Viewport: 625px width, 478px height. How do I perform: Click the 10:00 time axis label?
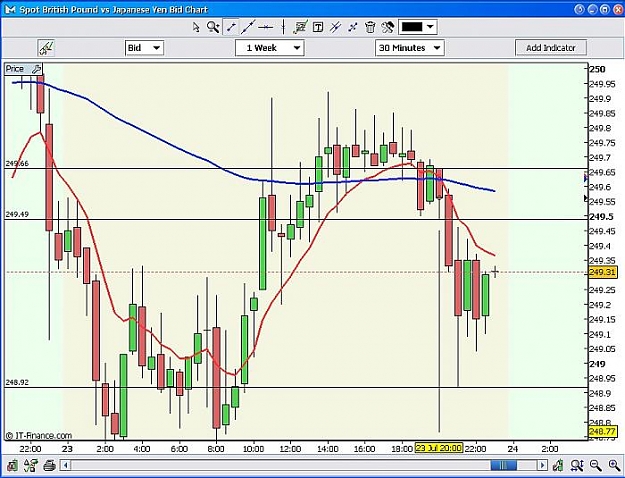254,449
